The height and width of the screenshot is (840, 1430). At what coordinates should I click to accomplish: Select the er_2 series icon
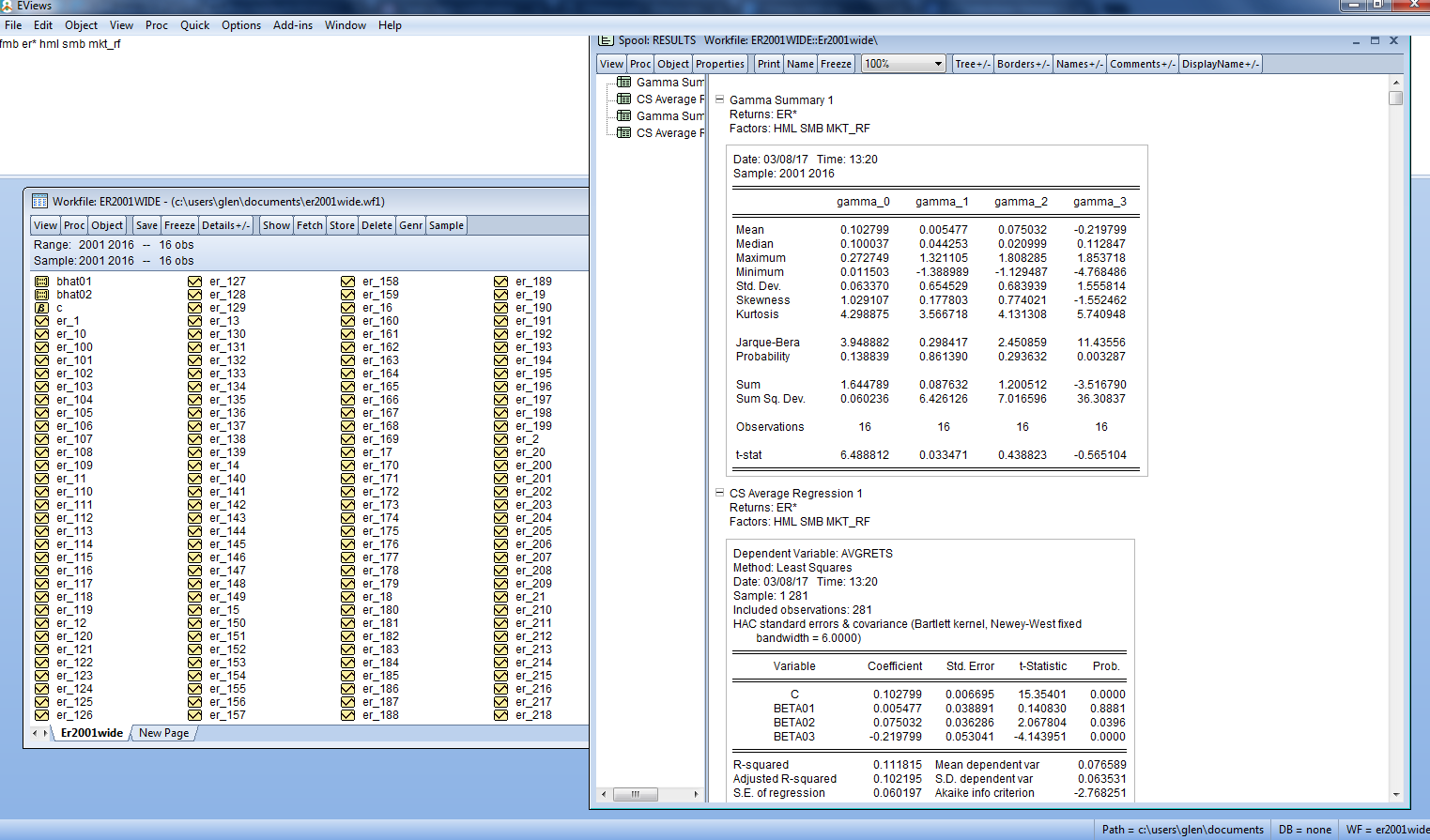pyautogui.click(x=500, y=439)
